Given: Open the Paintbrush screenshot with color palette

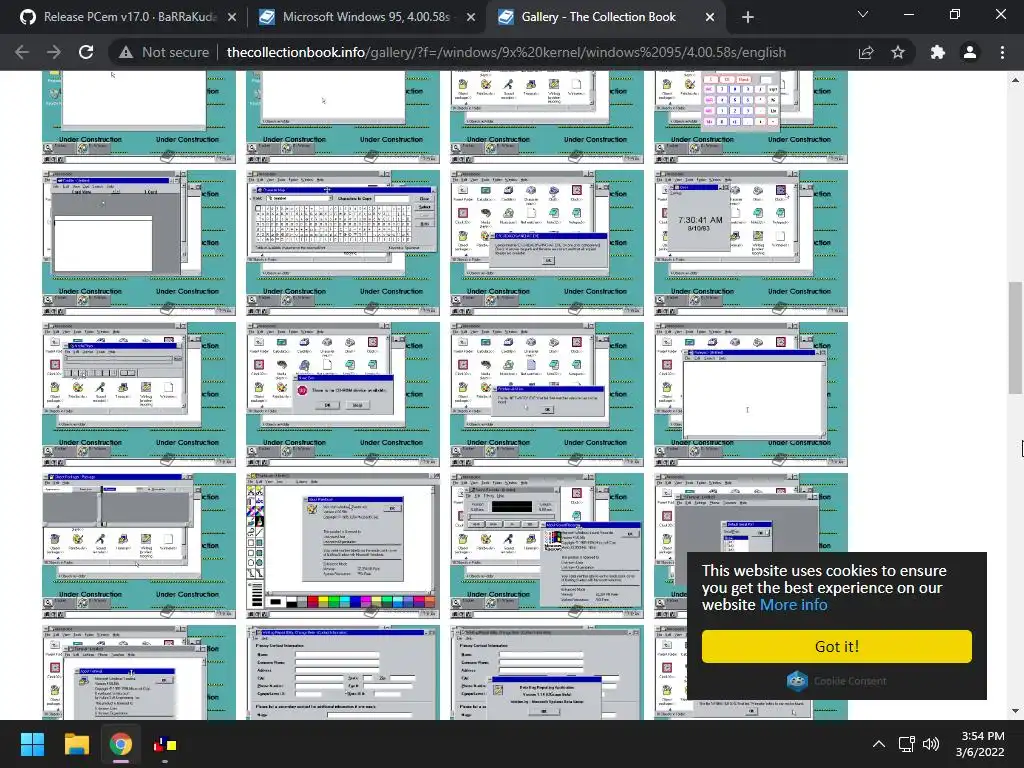Looking at the screenshot, I should 343,546.
